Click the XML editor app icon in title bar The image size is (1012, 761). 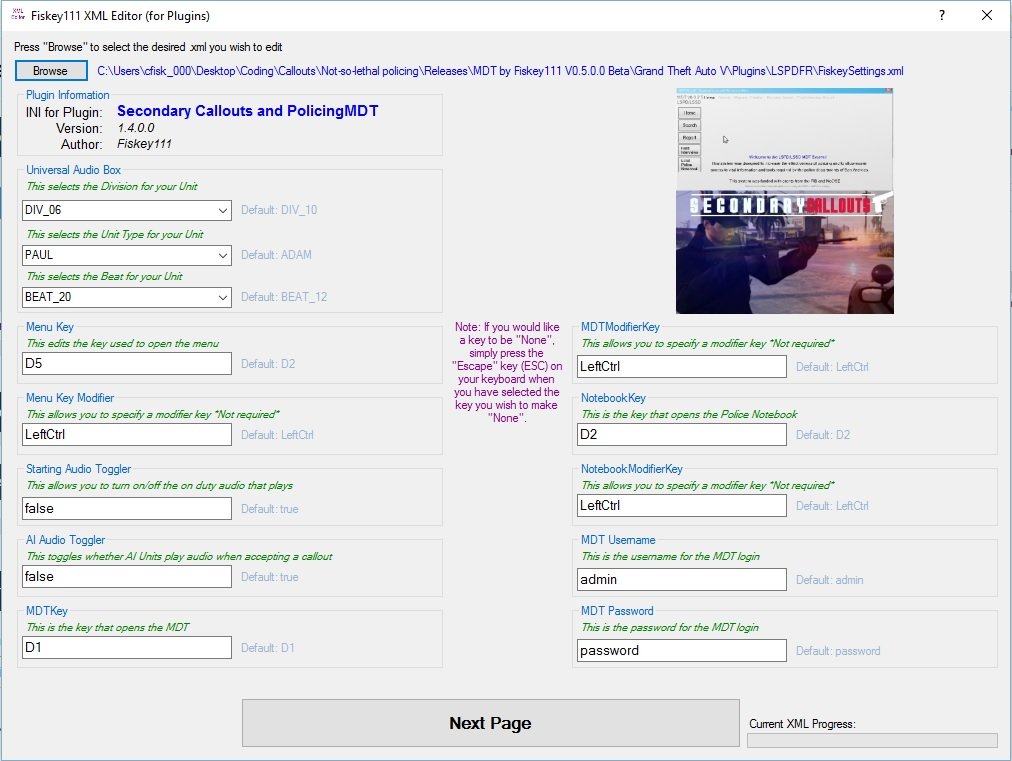click(17, 16)
